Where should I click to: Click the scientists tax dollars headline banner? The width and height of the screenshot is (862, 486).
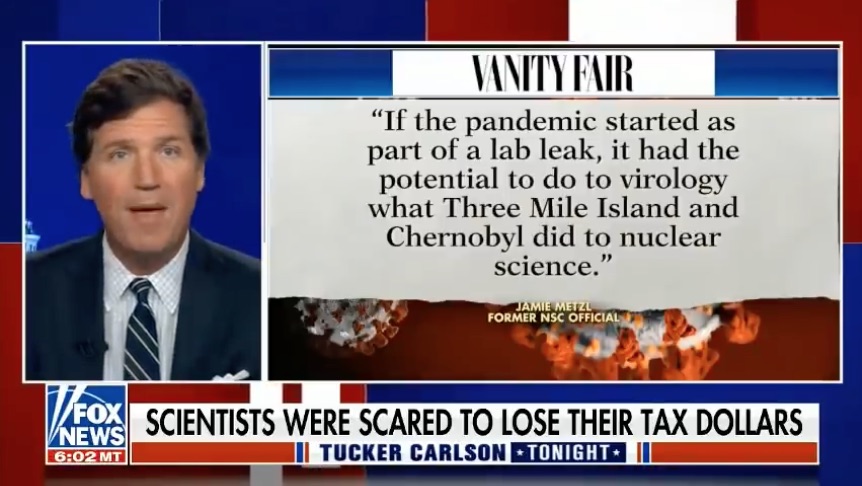[473, 422]
